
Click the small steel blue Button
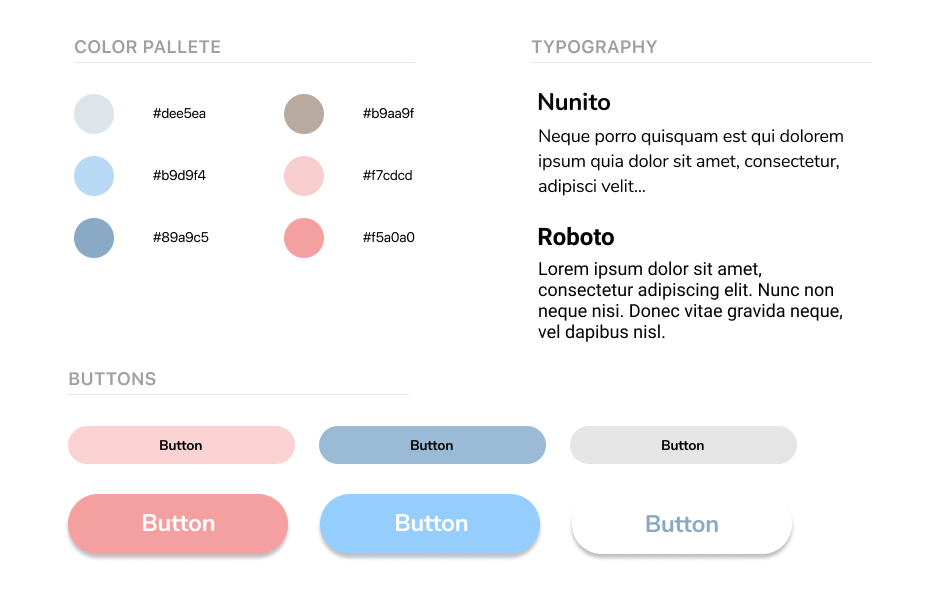(432, 445)
